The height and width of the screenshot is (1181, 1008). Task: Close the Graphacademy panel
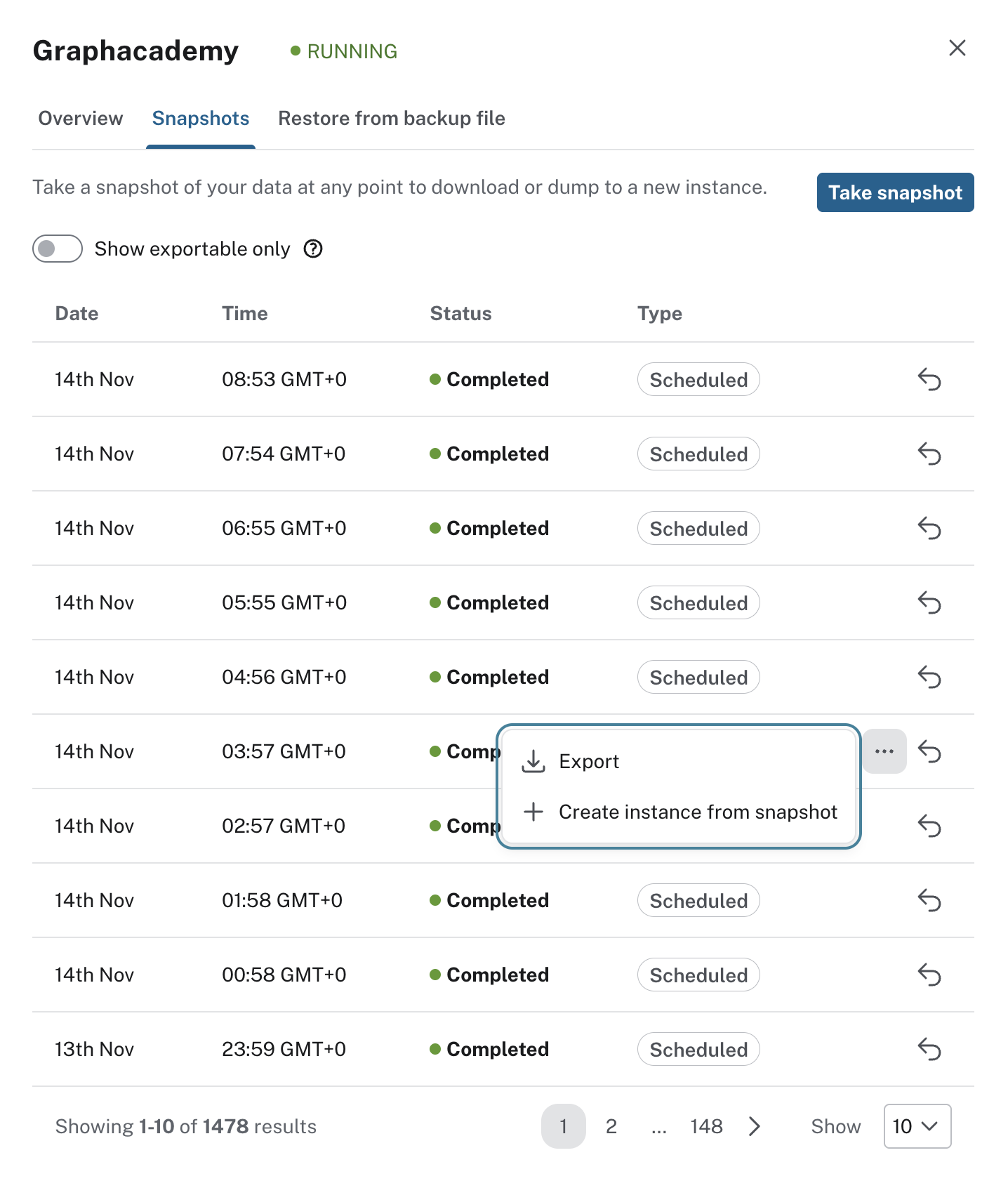point(957,48)
